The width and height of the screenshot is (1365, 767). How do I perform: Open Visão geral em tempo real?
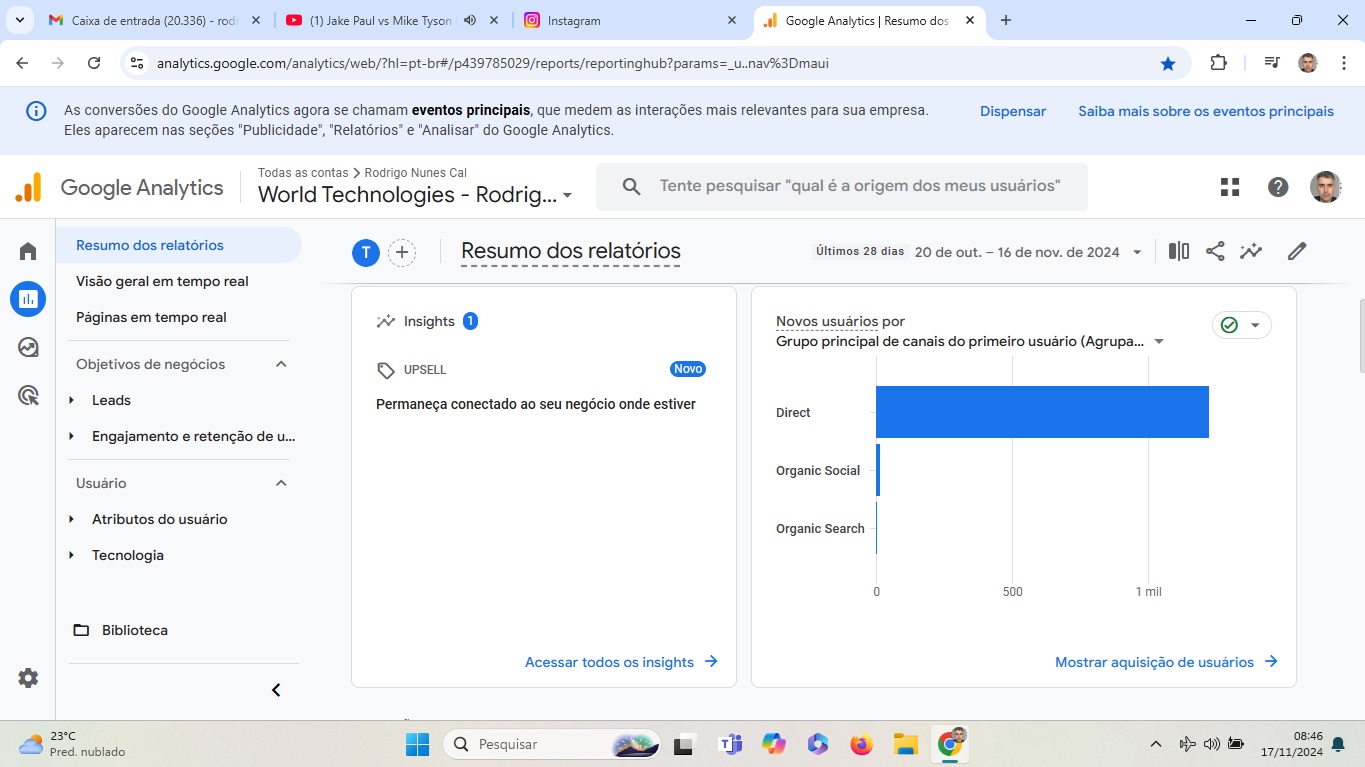[162, 281]
